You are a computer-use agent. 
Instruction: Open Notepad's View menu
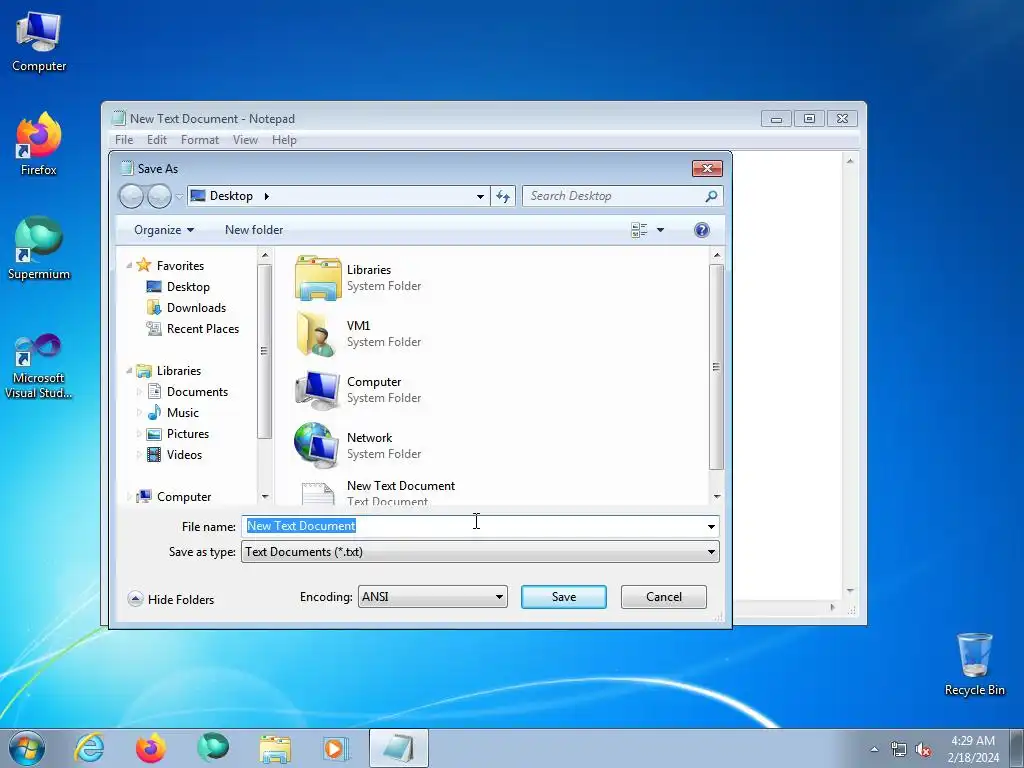tap(246, 140)
